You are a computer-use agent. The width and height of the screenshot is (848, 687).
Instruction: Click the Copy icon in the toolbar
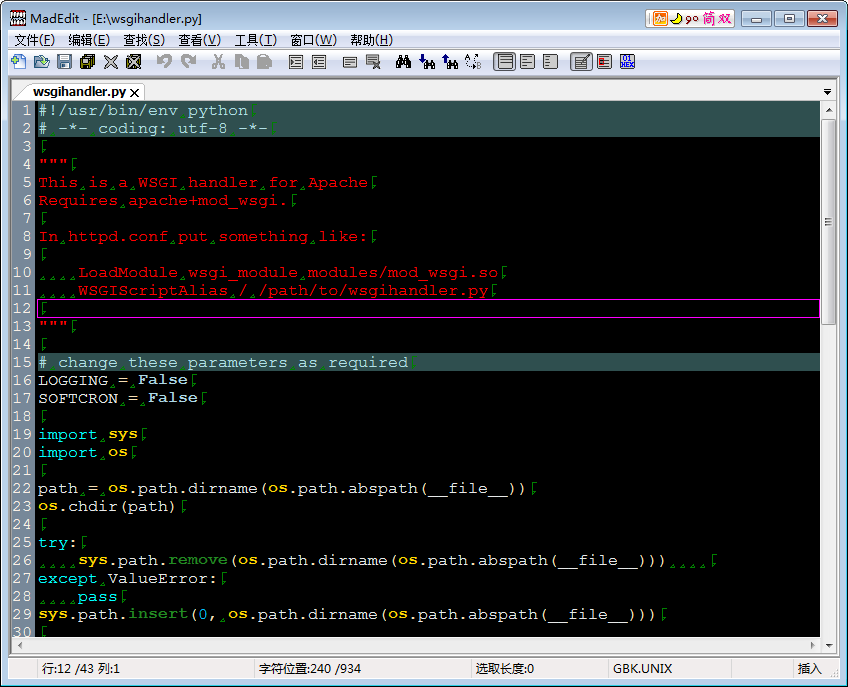(x=242, y=62)
